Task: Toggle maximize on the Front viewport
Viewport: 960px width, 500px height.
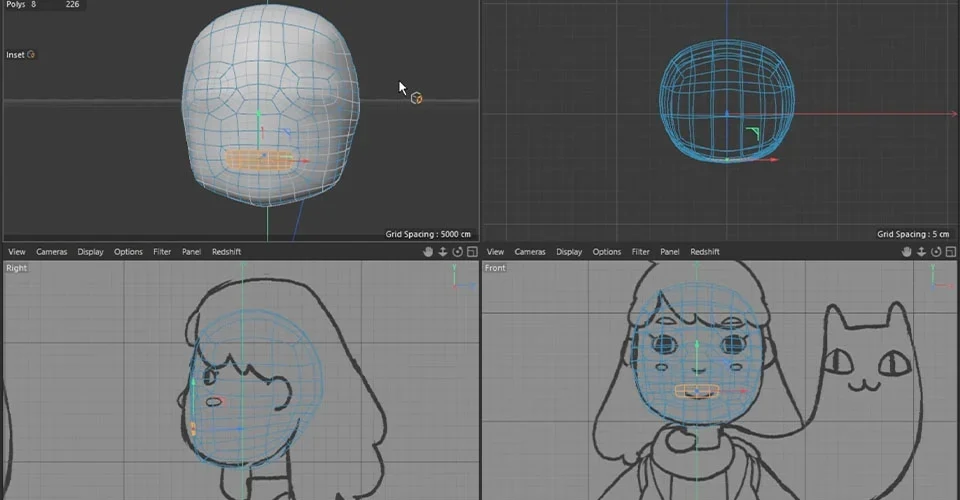Action: click(x=951, y=252)
